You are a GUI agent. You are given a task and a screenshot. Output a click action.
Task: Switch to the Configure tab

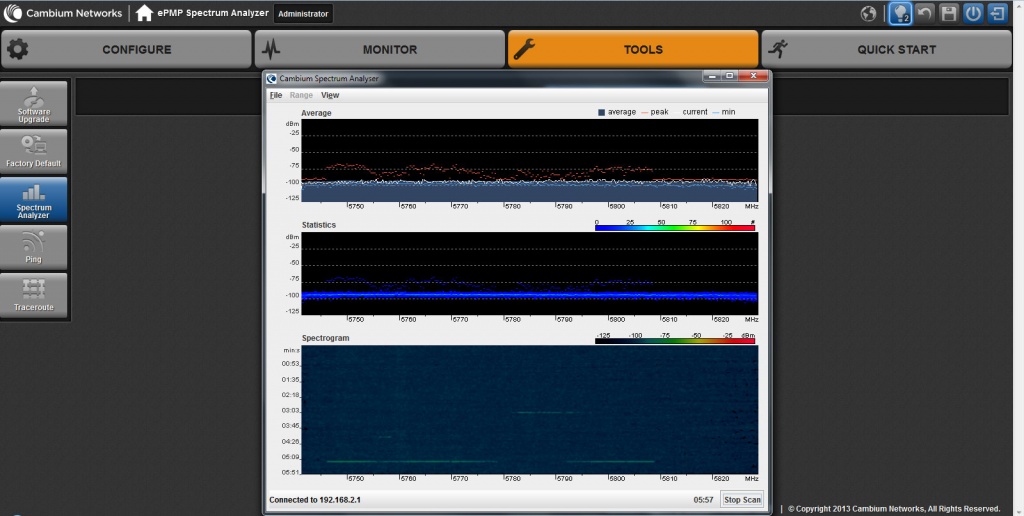point(126,49)
